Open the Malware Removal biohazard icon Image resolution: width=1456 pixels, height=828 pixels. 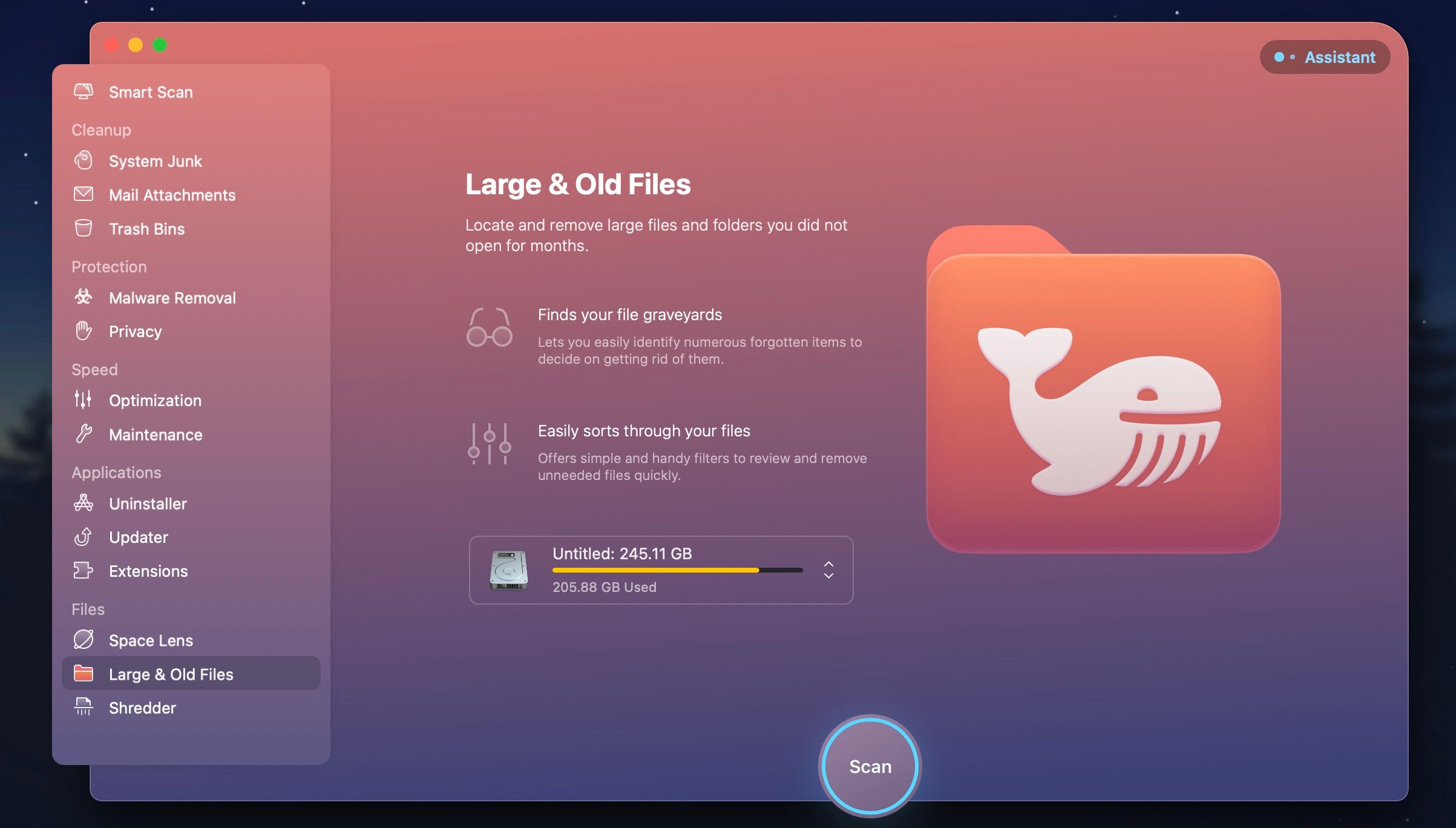click(x=84, y=297)
